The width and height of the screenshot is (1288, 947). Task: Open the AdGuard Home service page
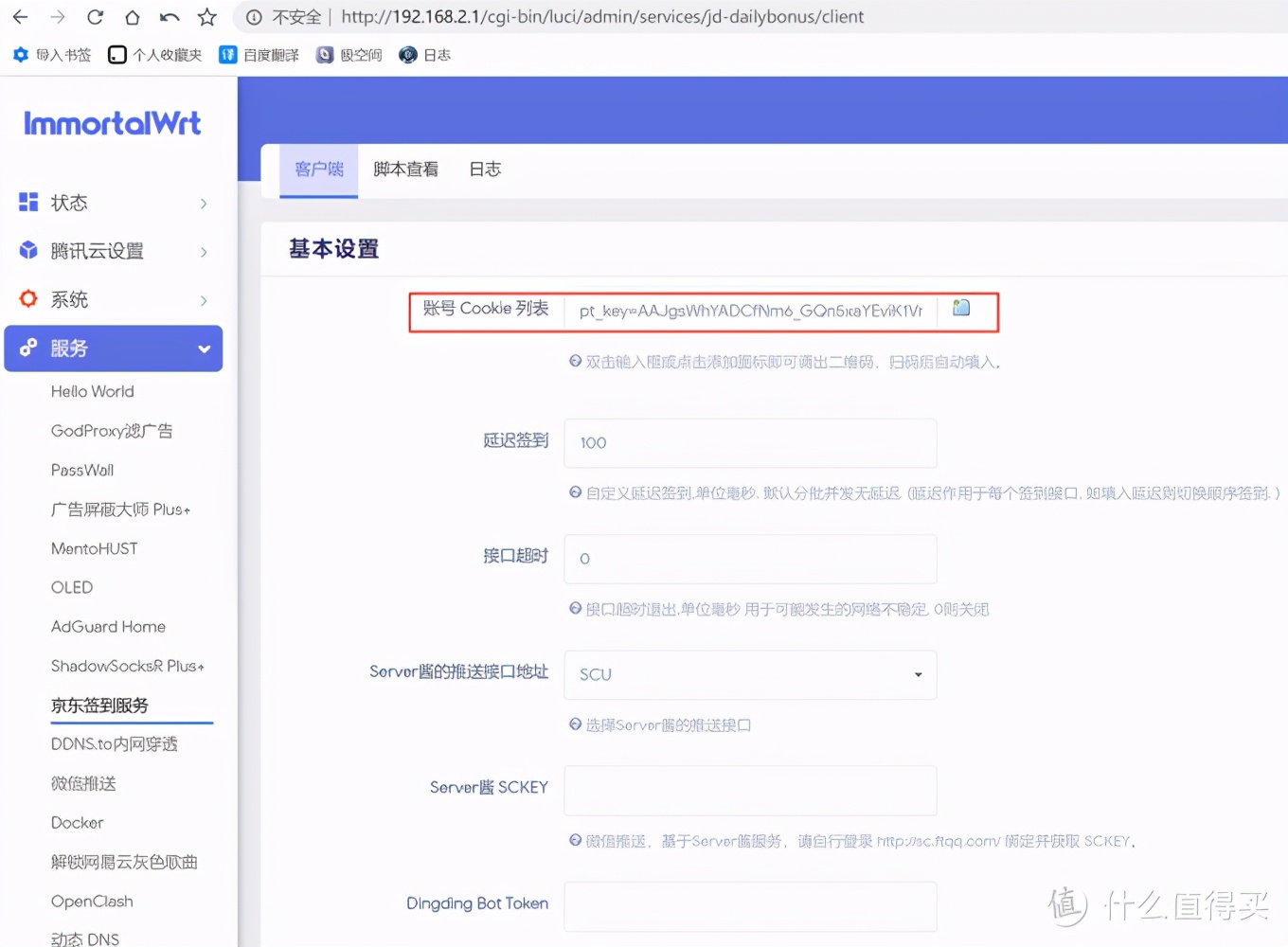[x=107, y=626]
